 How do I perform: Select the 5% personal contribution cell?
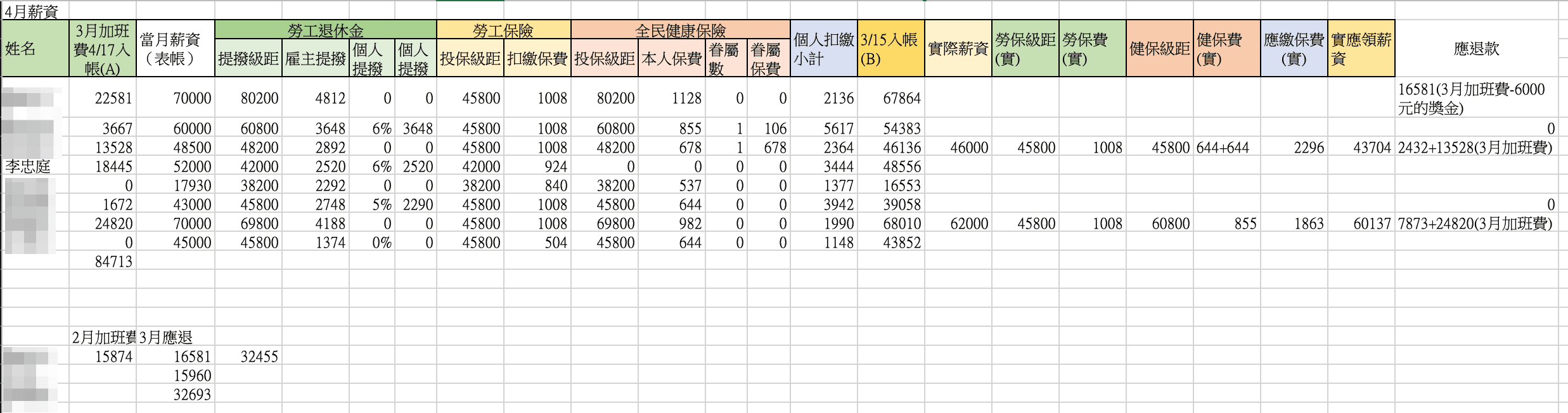click(x=372, y=205)
